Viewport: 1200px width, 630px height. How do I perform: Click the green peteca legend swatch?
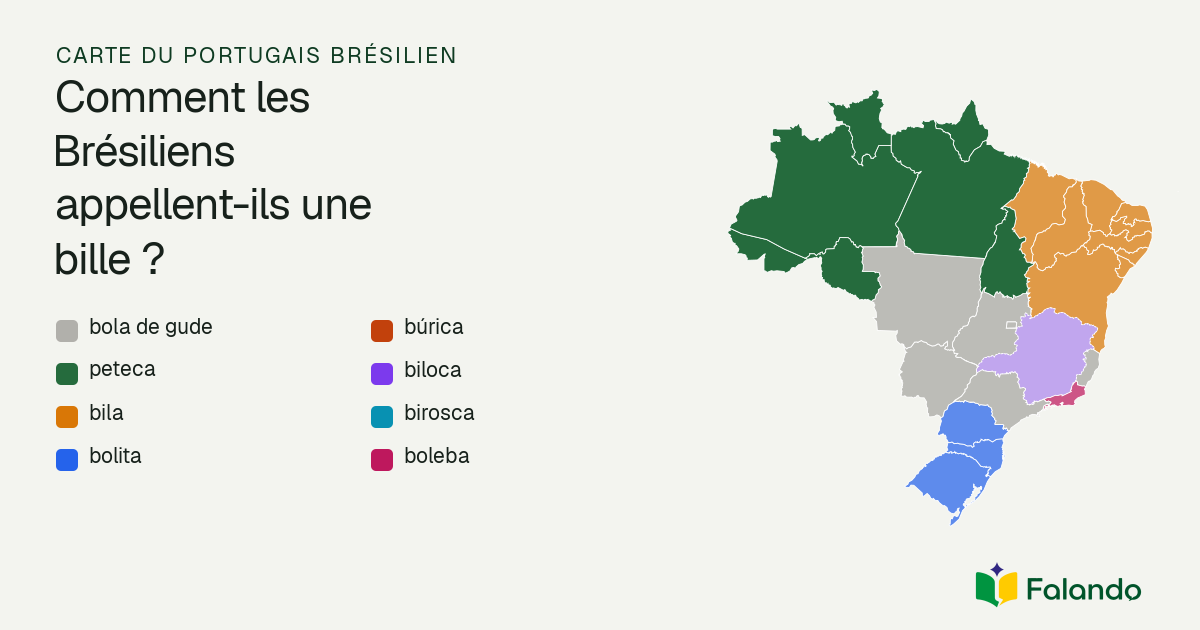click(x=67, y=374)
